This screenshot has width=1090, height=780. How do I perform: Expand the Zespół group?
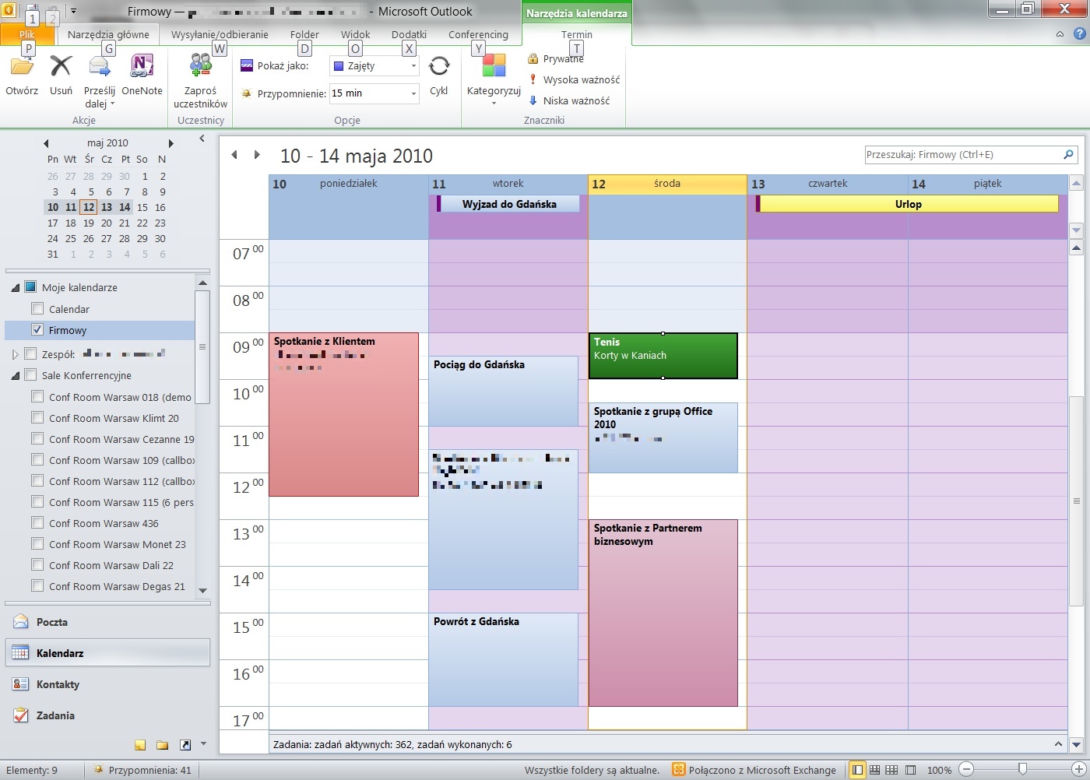[x=15, y=355]
